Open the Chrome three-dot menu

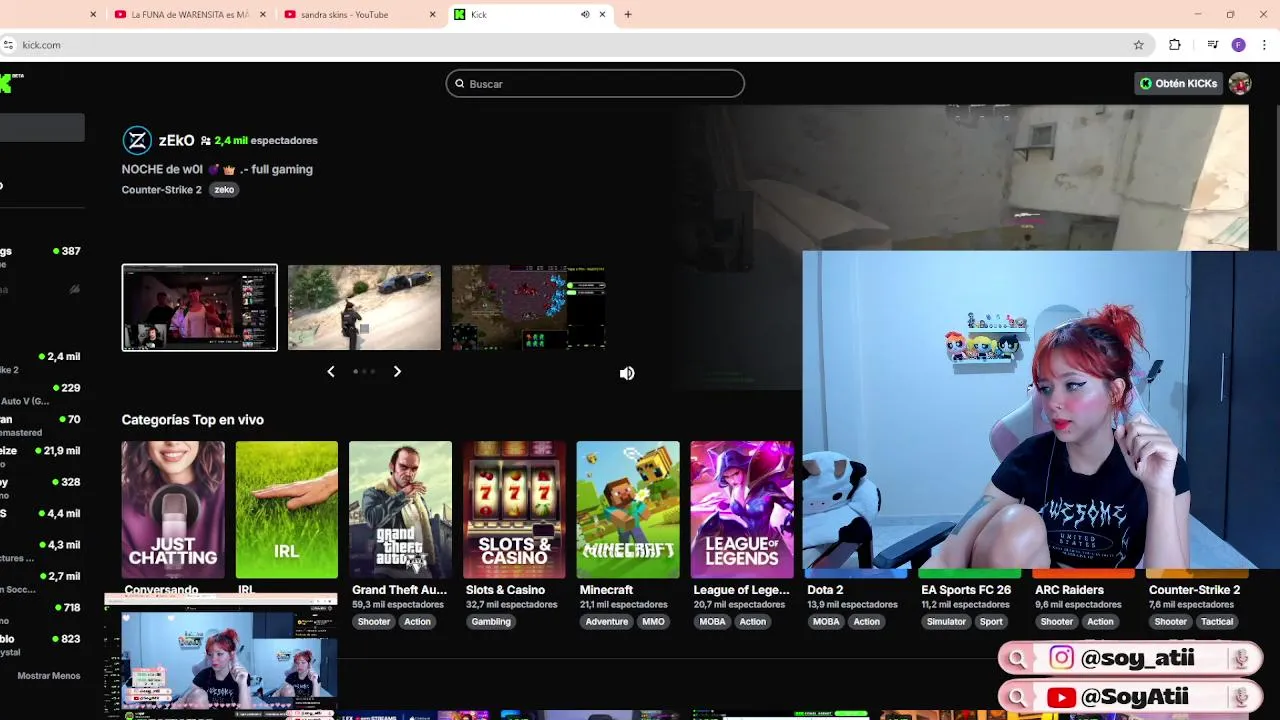tap(1265, 45)
